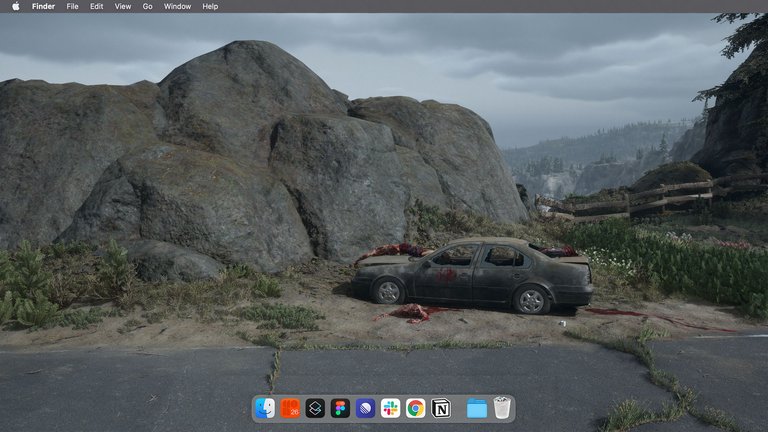This screenshot has width=768, height=432.
Task: Launch Slack from the Dock
Action: 390,408
